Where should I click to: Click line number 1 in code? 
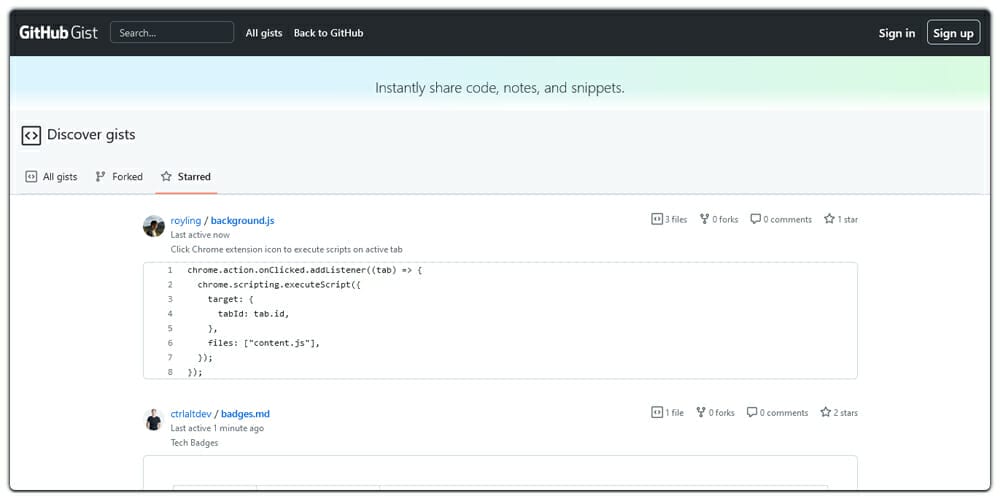pyautogui.click(x=170, y=270)
